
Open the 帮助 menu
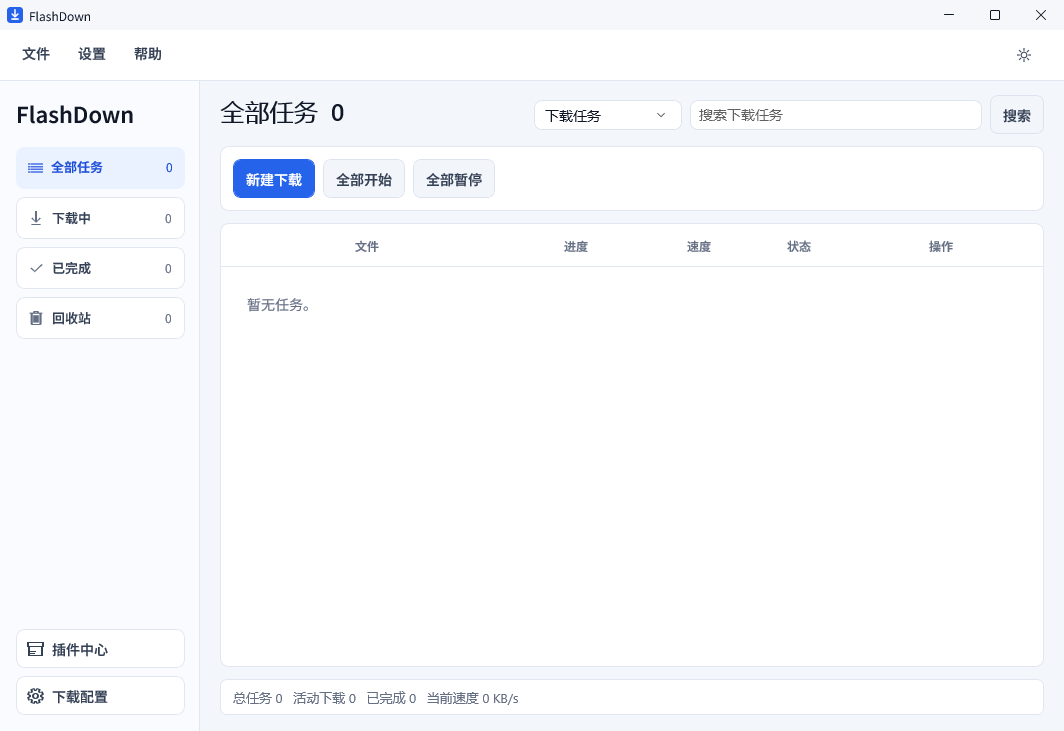coord(147,54)
